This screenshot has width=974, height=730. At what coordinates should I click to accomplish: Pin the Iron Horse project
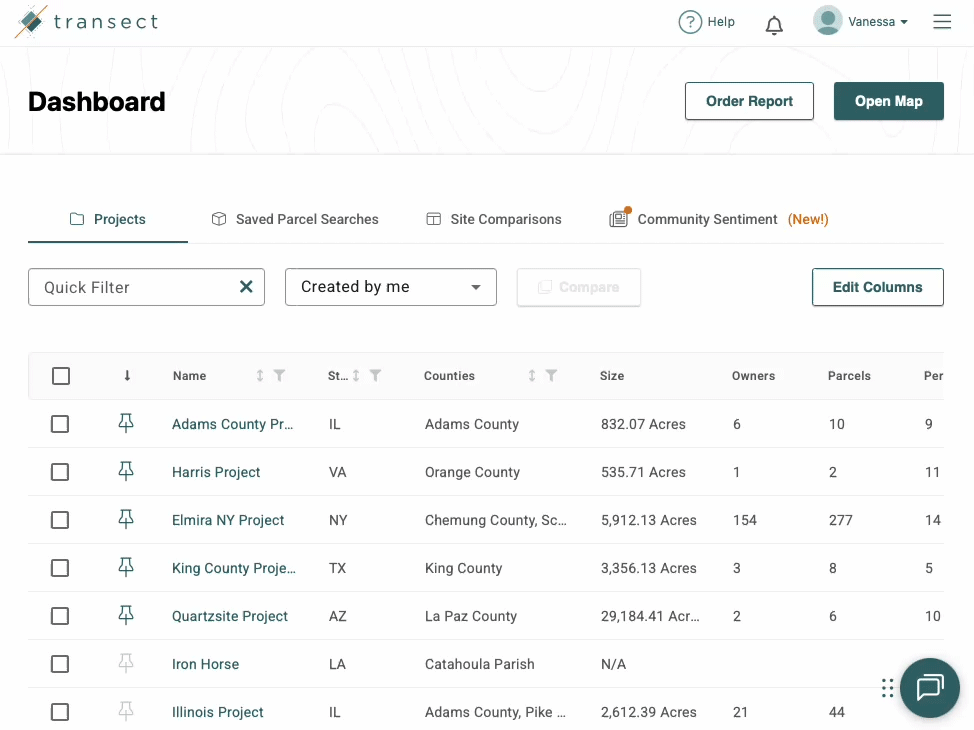(126, 664)
